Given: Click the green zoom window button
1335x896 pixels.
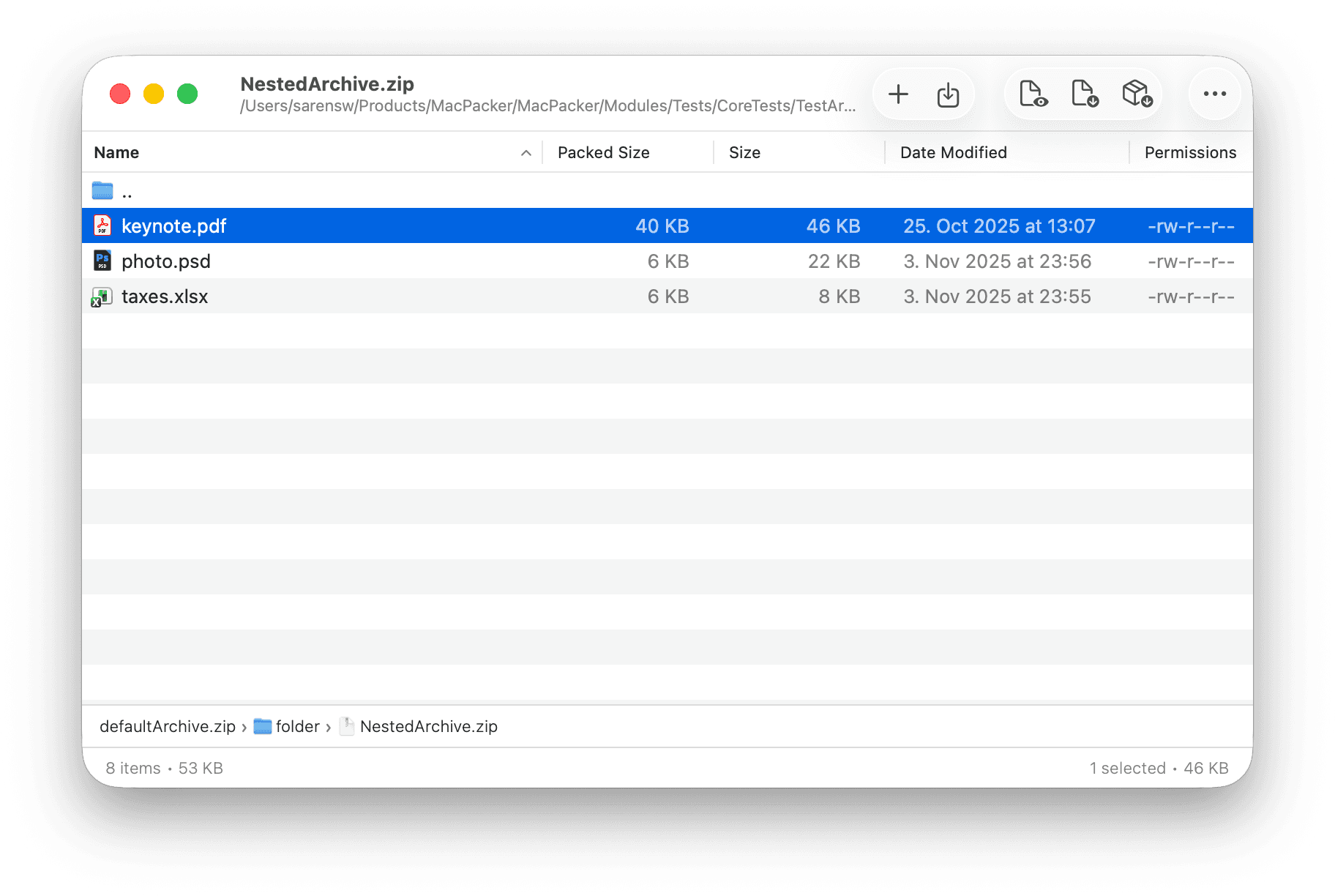Looking at the screenshot, I should tap(187, 94).
